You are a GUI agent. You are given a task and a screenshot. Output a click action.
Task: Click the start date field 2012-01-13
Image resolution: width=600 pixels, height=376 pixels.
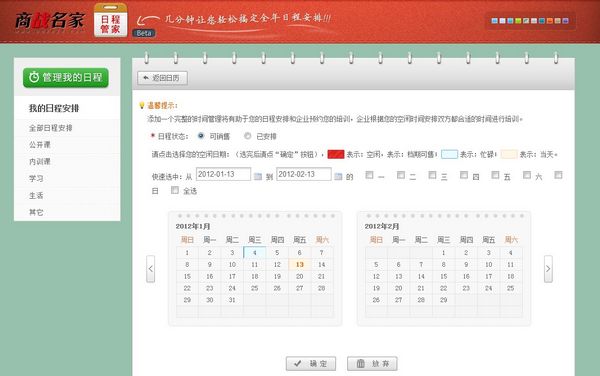click(223, 174)
